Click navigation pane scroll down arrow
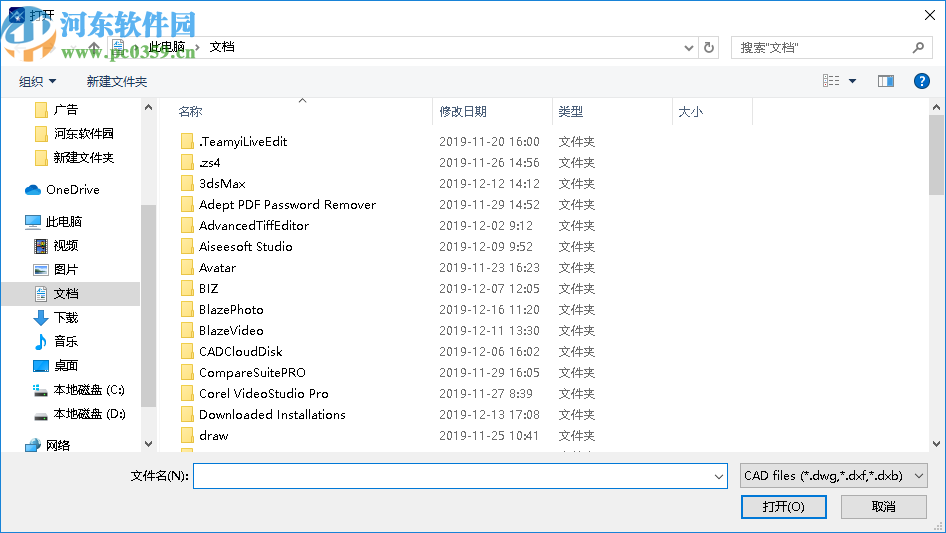The height and width of the screenshot is (533, 946). point(148,444)
